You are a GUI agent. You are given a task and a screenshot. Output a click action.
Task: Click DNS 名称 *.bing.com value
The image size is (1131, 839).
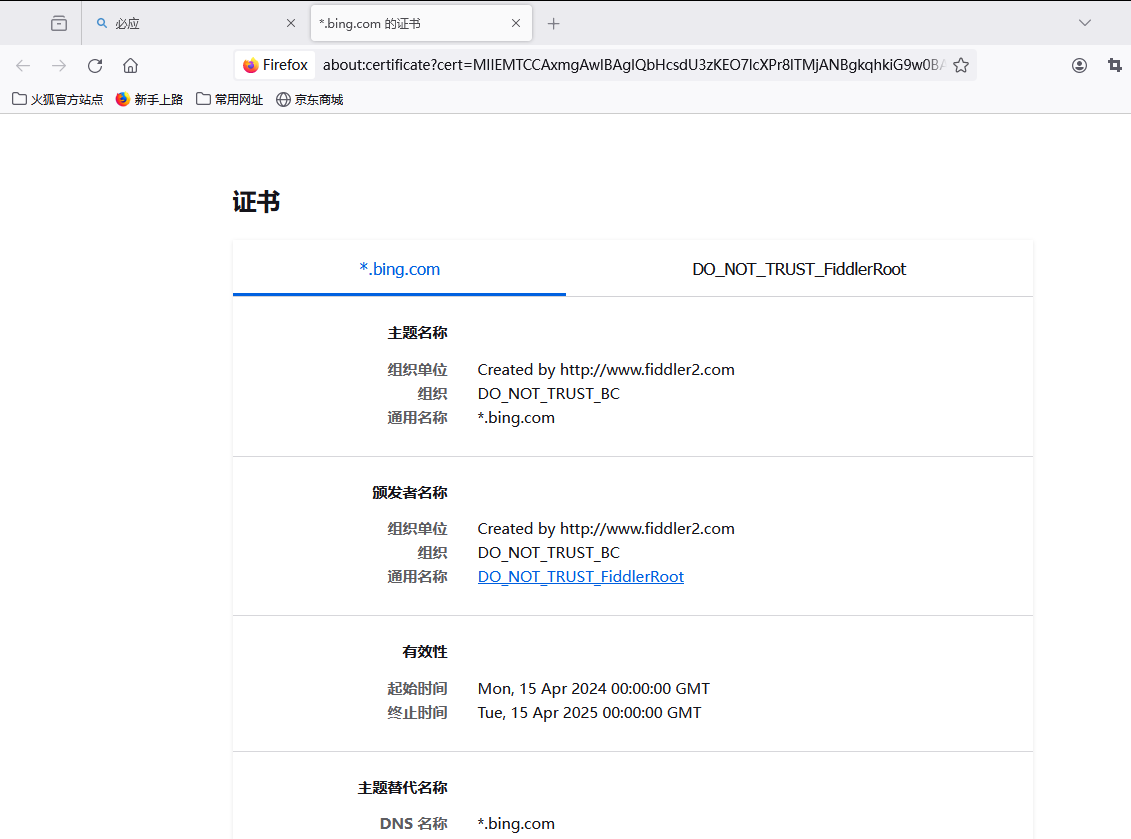(516, 823)
